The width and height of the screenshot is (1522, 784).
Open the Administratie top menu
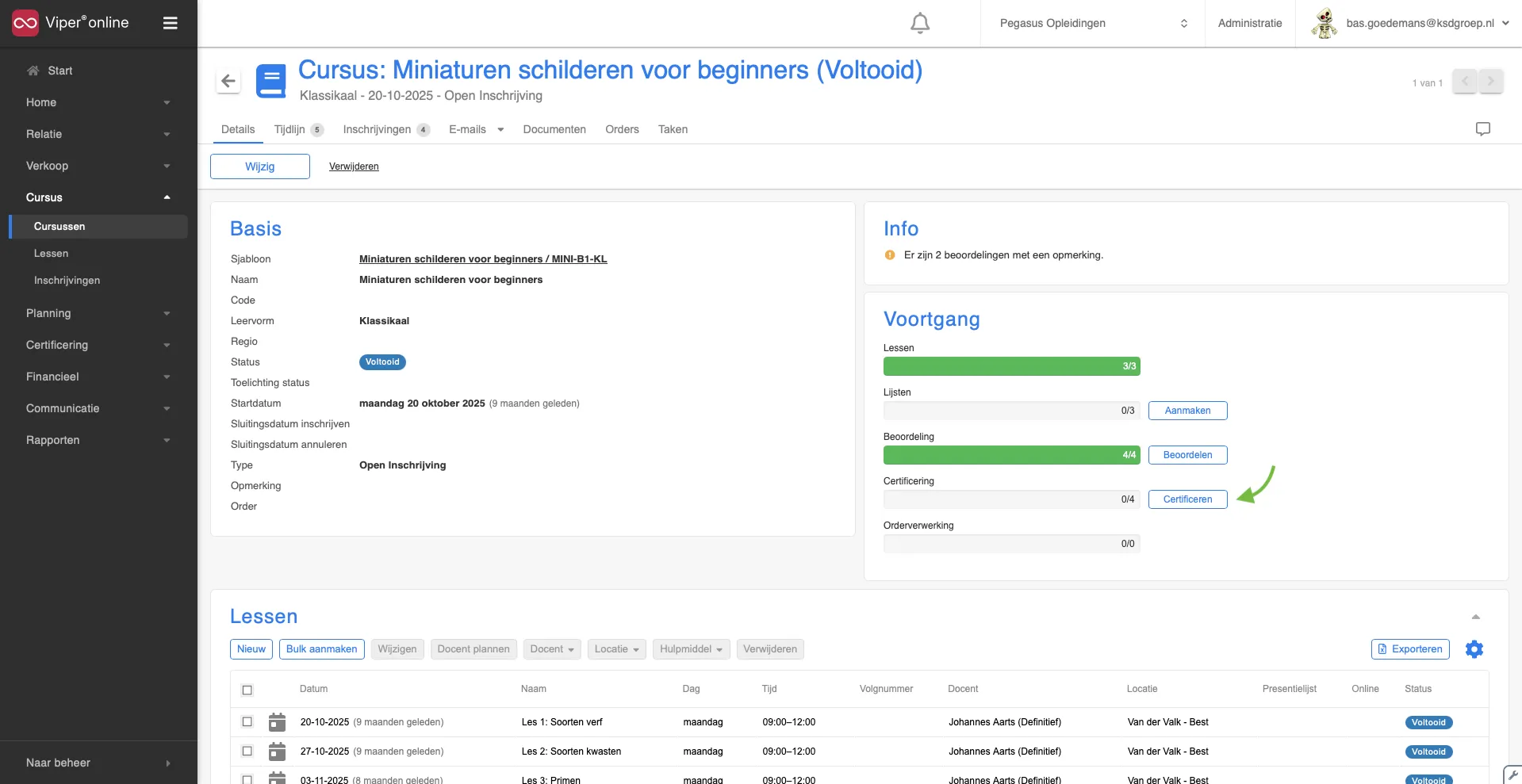(1250, 23)
